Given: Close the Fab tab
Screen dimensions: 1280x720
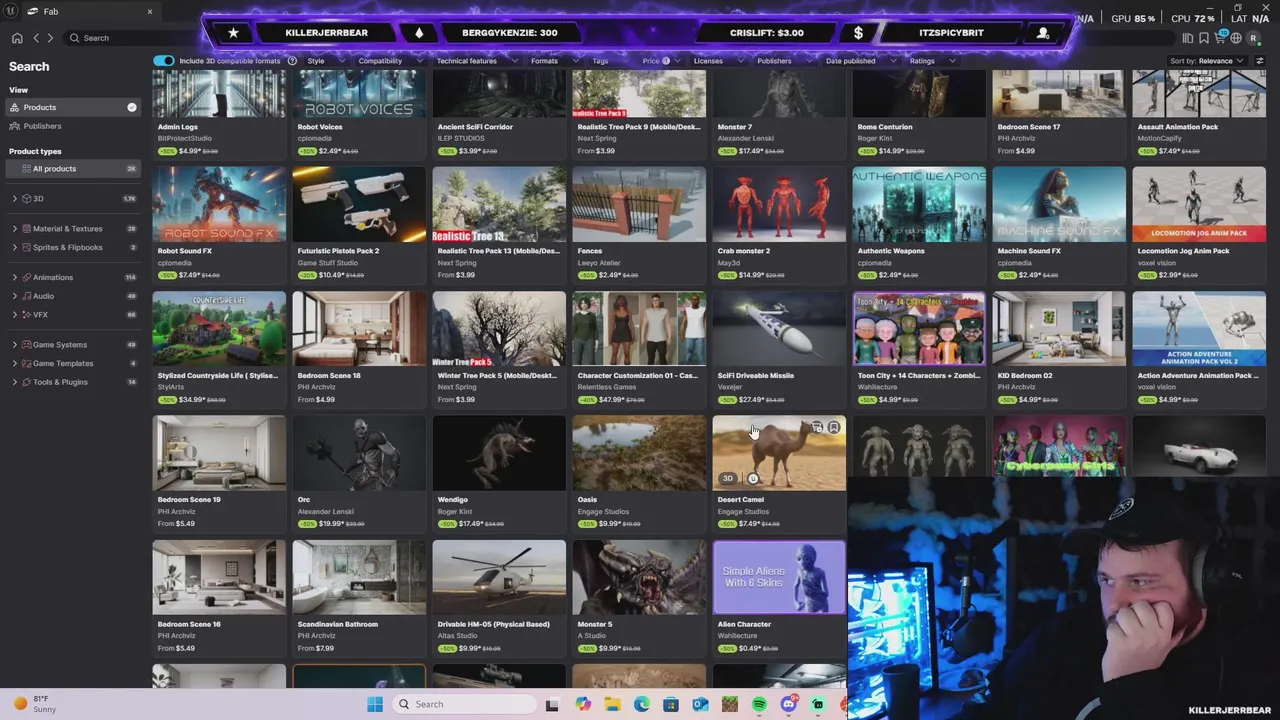Looking at the screenshot, I should 150,11.
